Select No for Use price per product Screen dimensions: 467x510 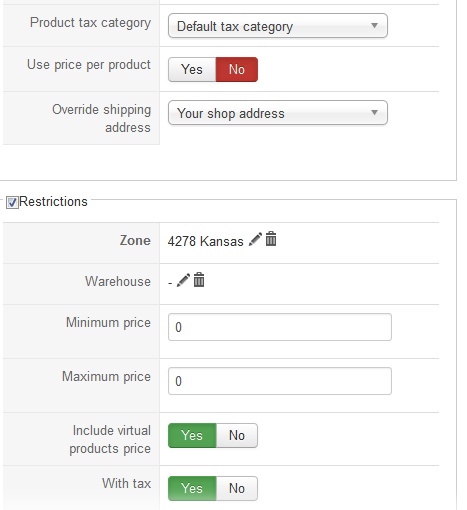click(237, 69)
